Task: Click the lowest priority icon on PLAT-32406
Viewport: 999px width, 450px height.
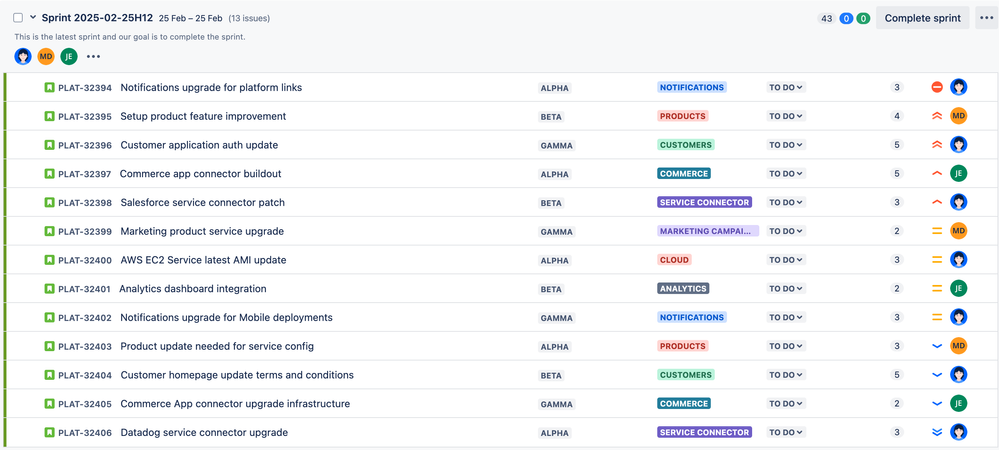Action: click(x=937, y=433)
